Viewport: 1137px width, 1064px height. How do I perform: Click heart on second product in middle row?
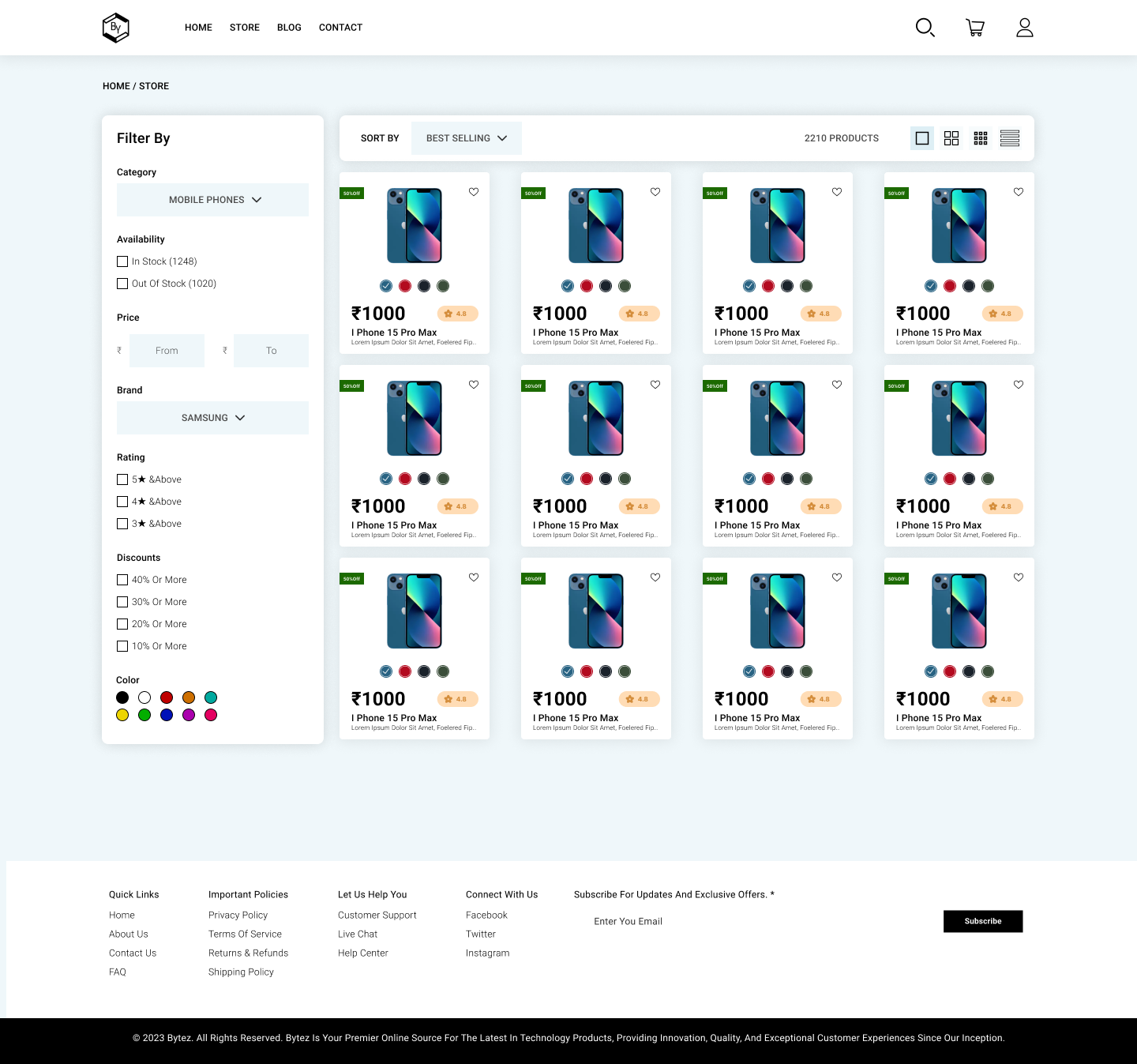[655, 385]
